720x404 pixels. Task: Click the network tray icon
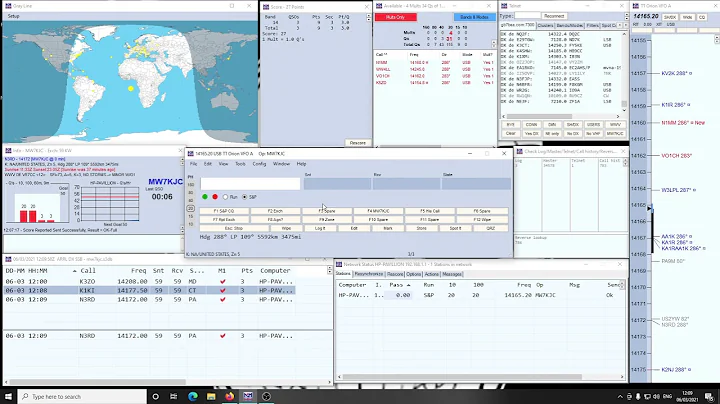tap(647, 397)
